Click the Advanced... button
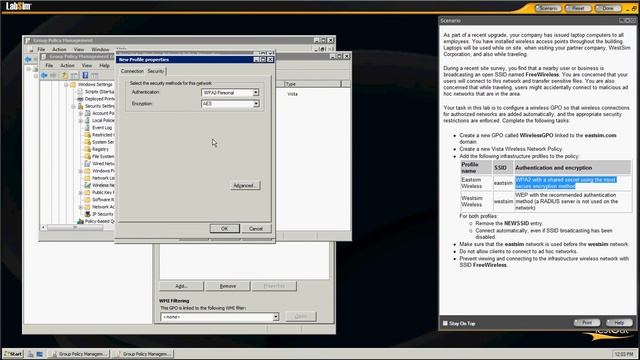Viewport: 640px width, 360px height. click(x=245, y=186)
